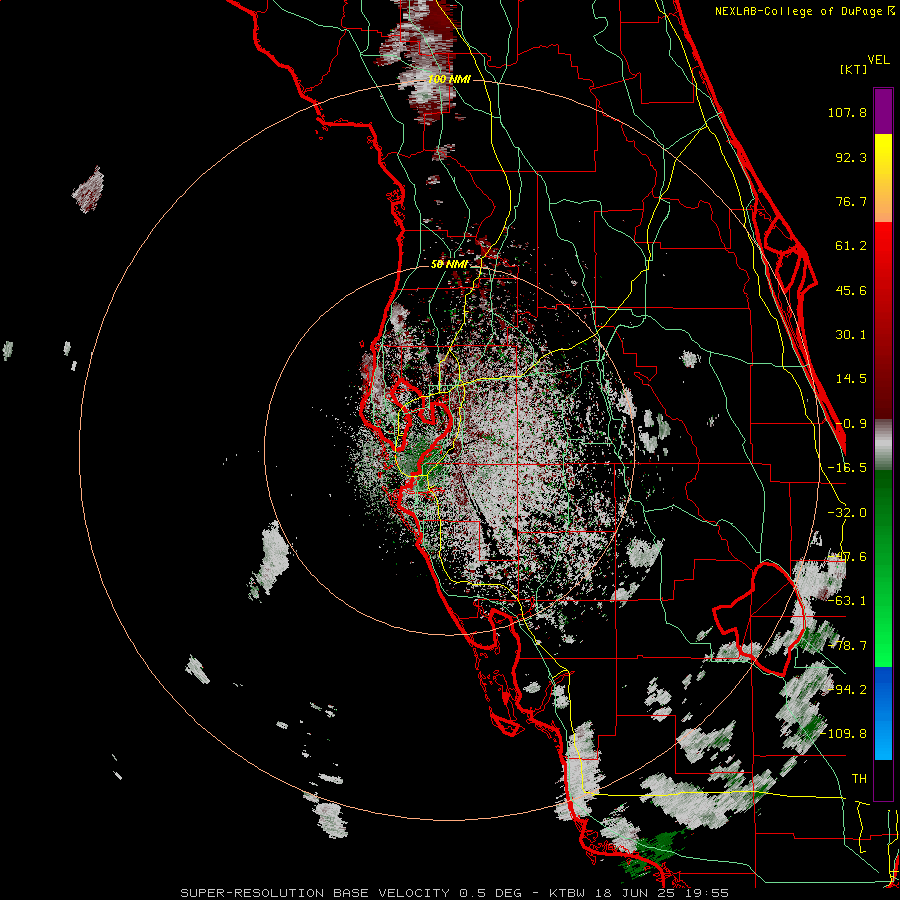Select the -0.9 scale value
The height and width of the screenshot is (900, 900).
pos(851,424)
